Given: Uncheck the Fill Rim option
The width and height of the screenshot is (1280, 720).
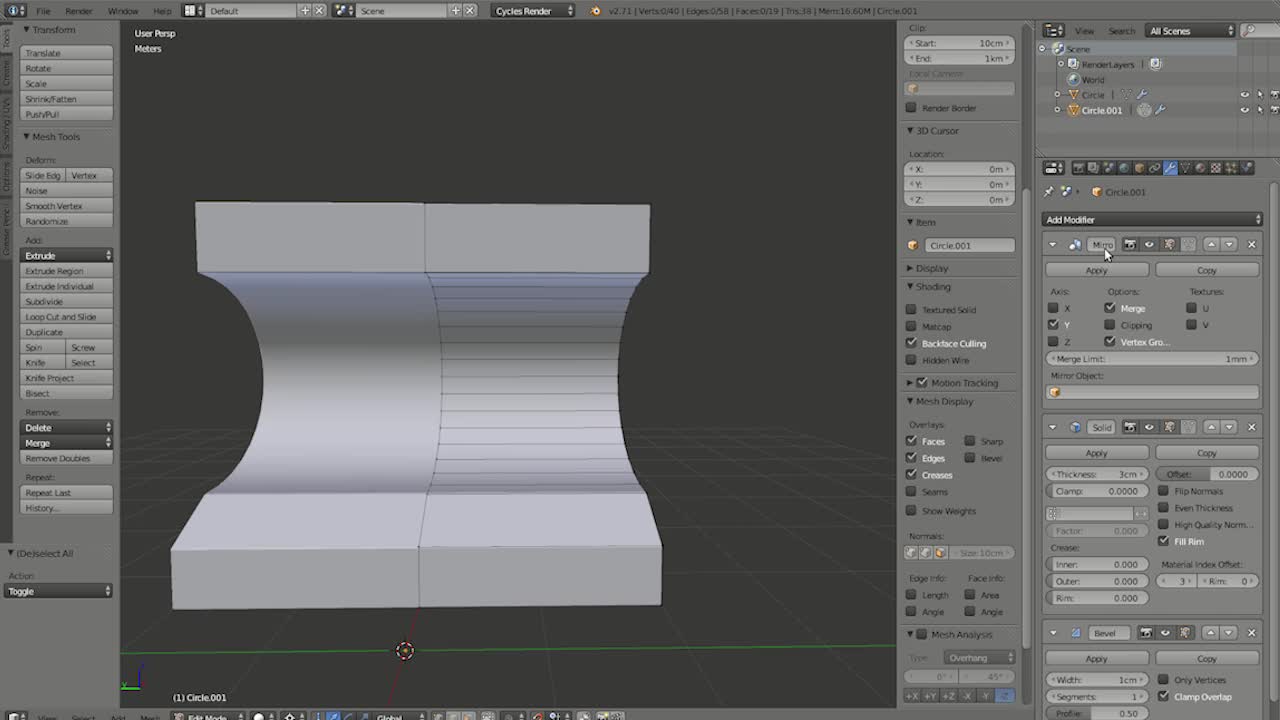Looking at the screenshot, I should (x=1163, y=541).
